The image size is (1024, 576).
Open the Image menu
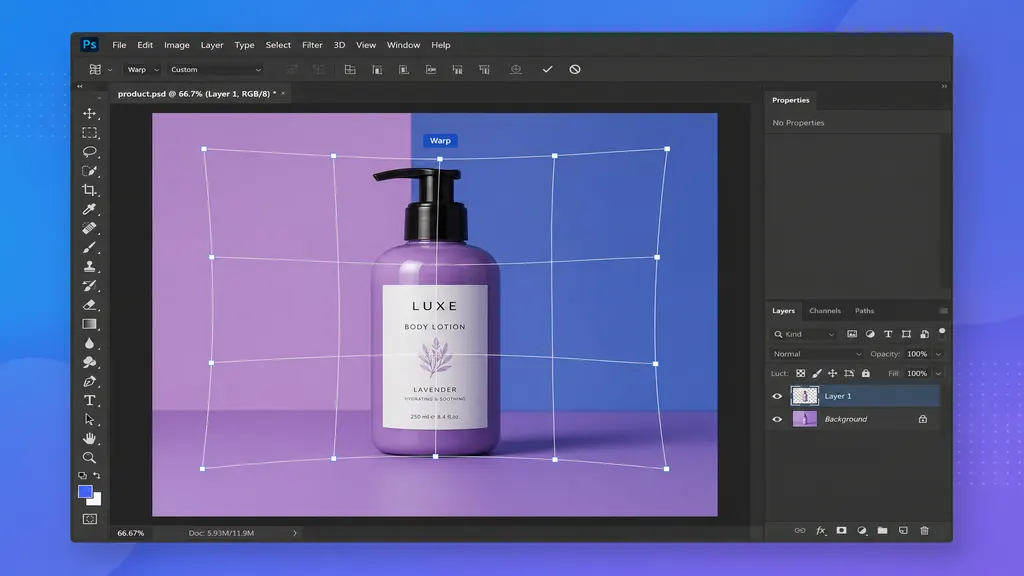pyautogui.click(x=176, y=45)
